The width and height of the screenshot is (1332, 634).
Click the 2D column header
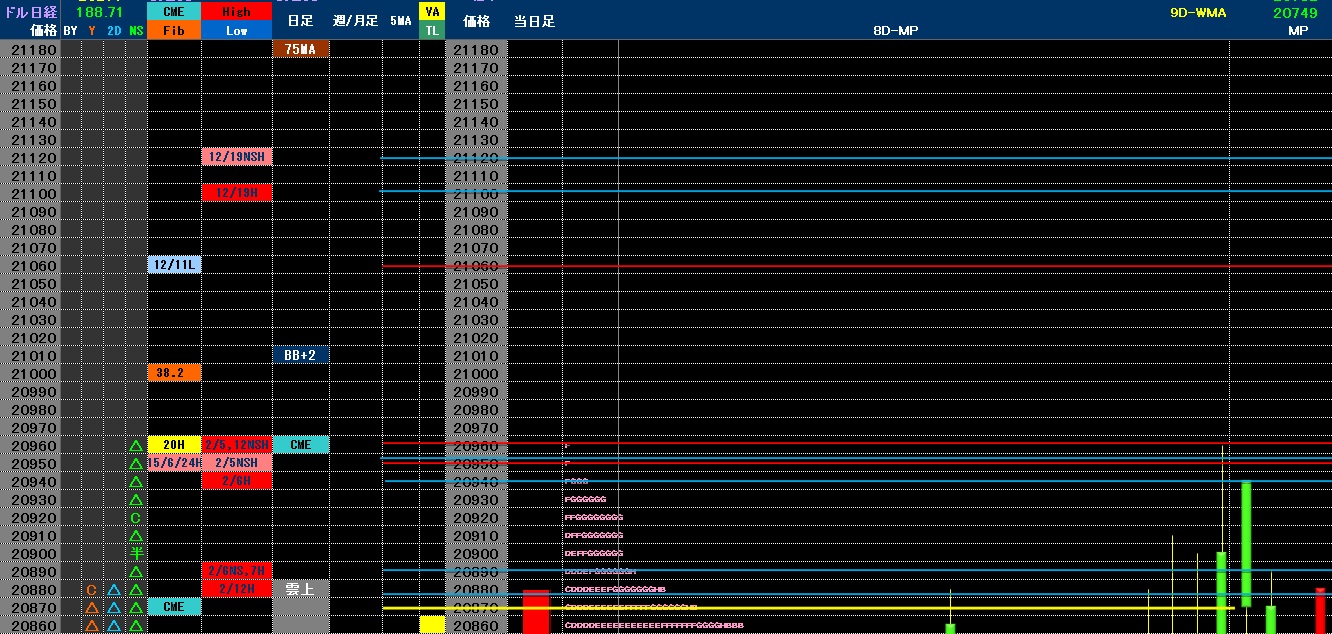coord(114,31)
